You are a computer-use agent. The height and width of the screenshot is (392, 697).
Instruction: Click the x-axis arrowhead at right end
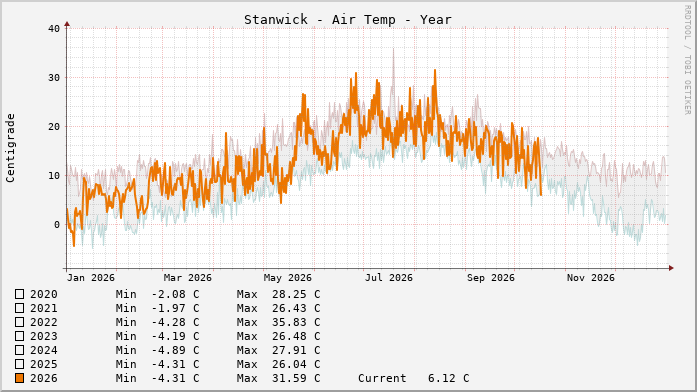(x=671, y=268)
